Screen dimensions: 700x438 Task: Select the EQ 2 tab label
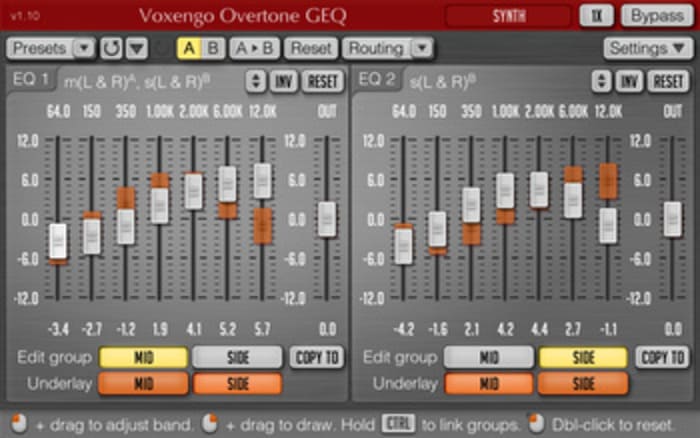(377, 79)
